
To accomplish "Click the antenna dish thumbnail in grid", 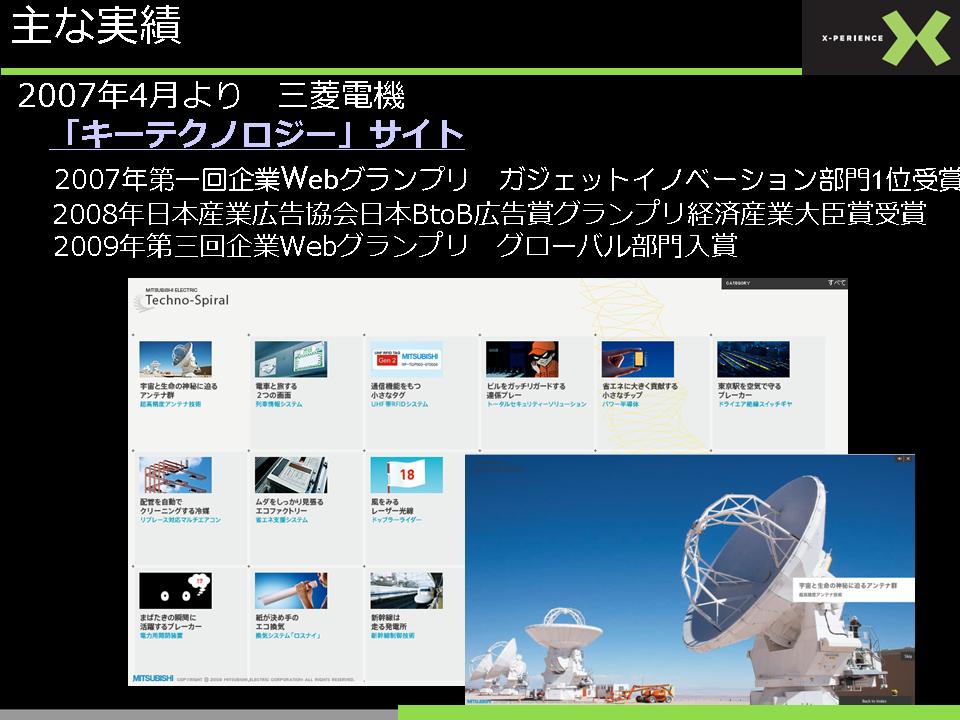I will click(175, 359).
